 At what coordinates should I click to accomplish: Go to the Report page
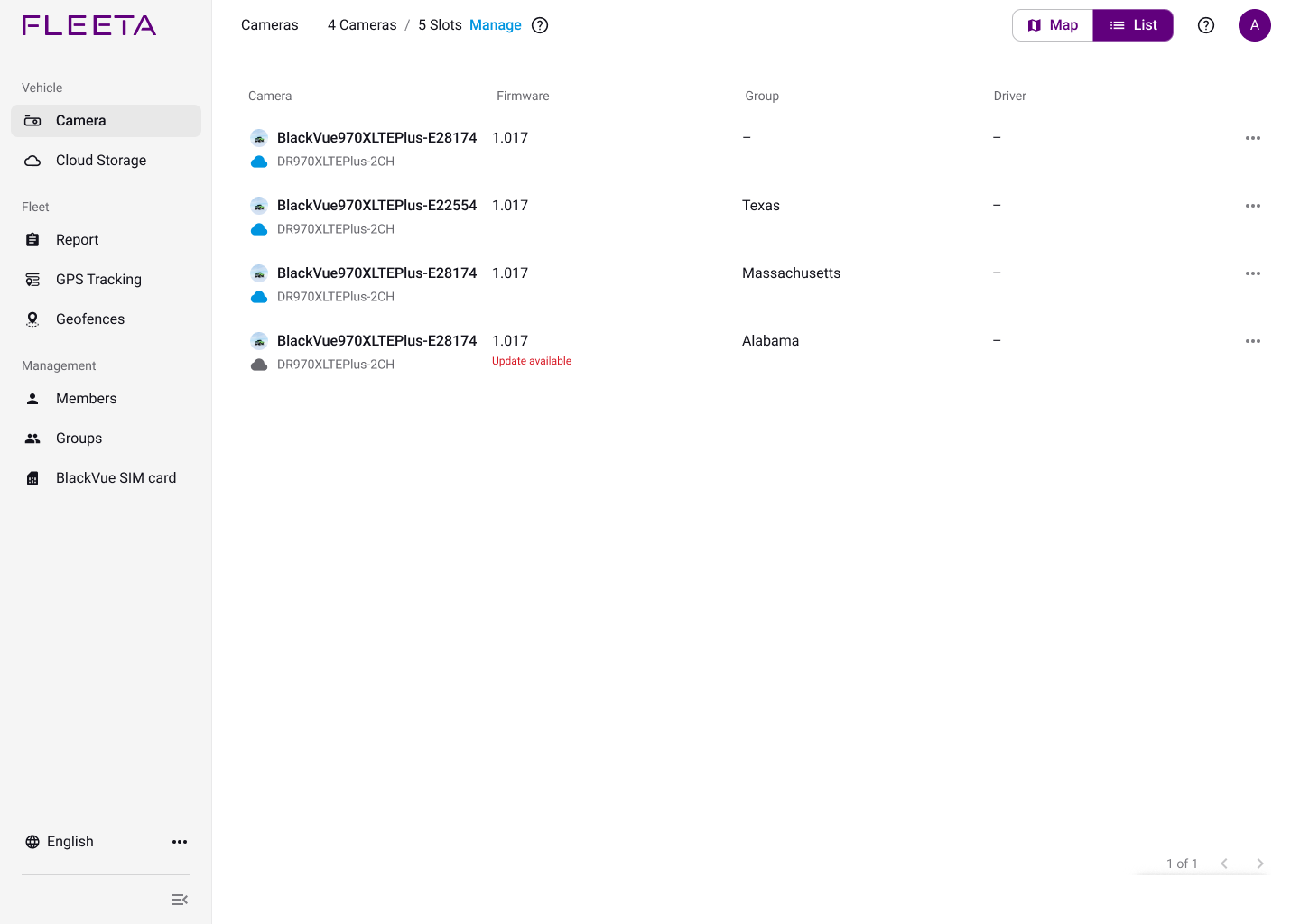[106, 240]
